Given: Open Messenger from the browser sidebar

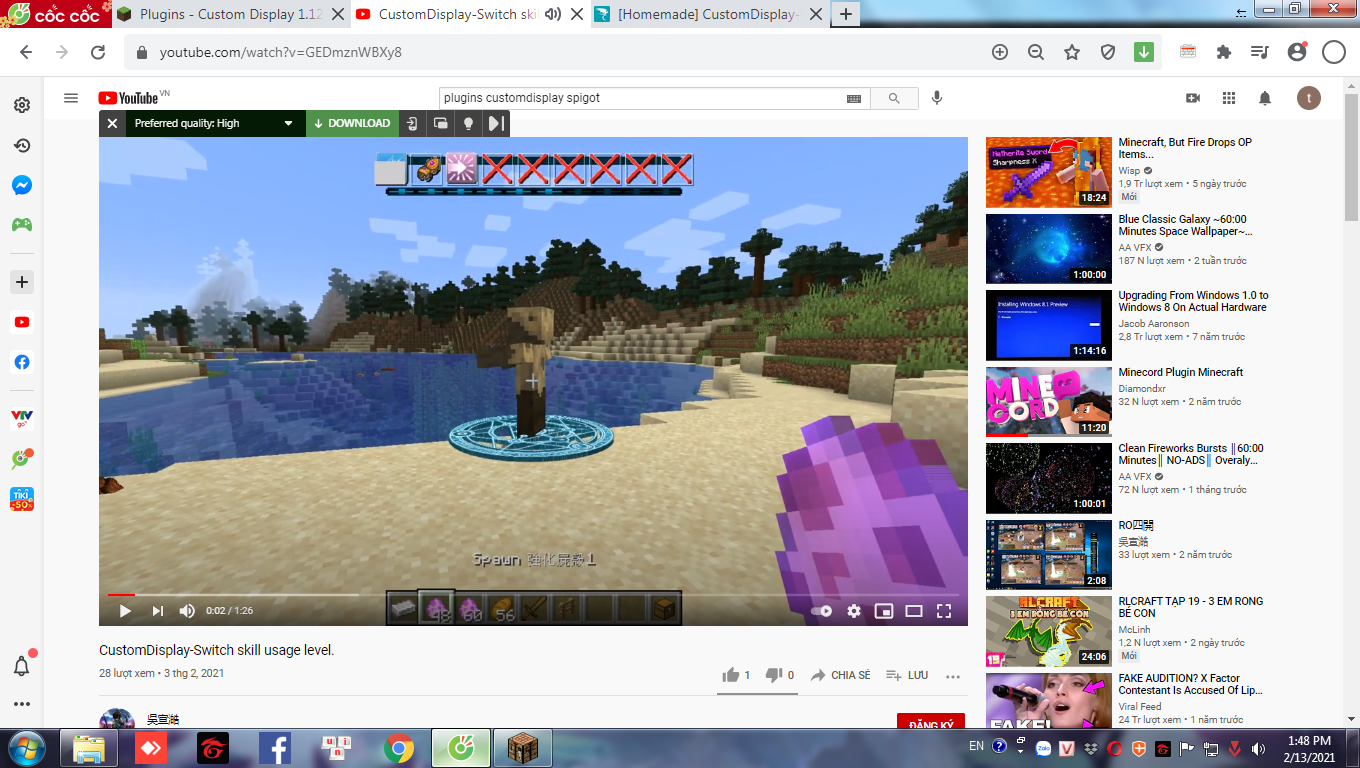Looking at the screenshot, I should coord(22,185).
